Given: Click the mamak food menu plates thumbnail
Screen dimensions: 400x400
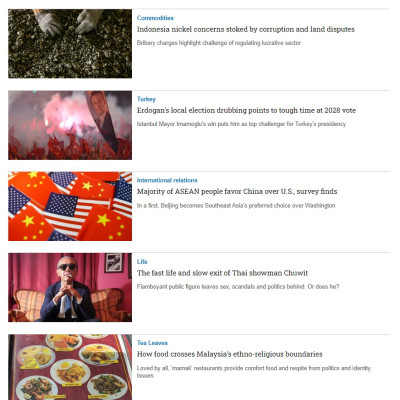Looking at the screenshot, I should [x=70, y=367].
